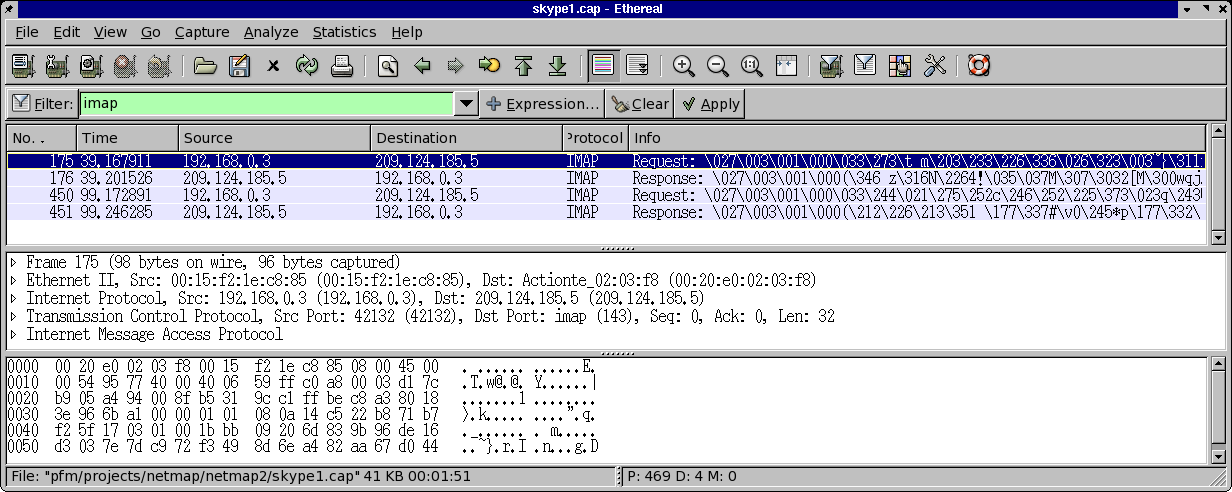
Task: Open Preferences with the tools icon
Action: (935, 66)
